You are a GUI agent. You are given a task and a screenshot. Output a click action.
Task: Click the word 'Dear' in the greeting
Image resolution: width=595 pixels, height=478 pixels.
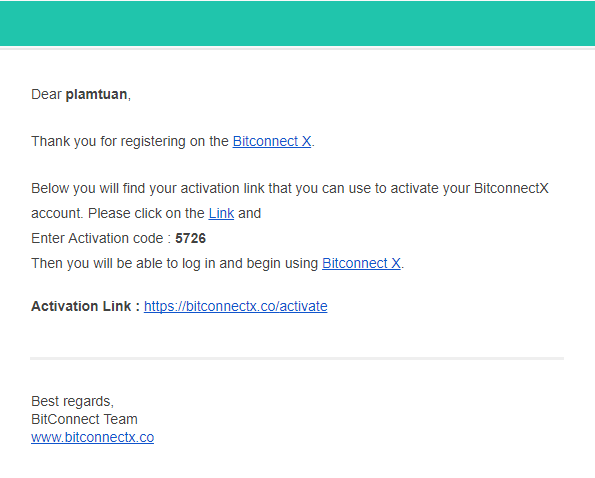coord(46,94)
